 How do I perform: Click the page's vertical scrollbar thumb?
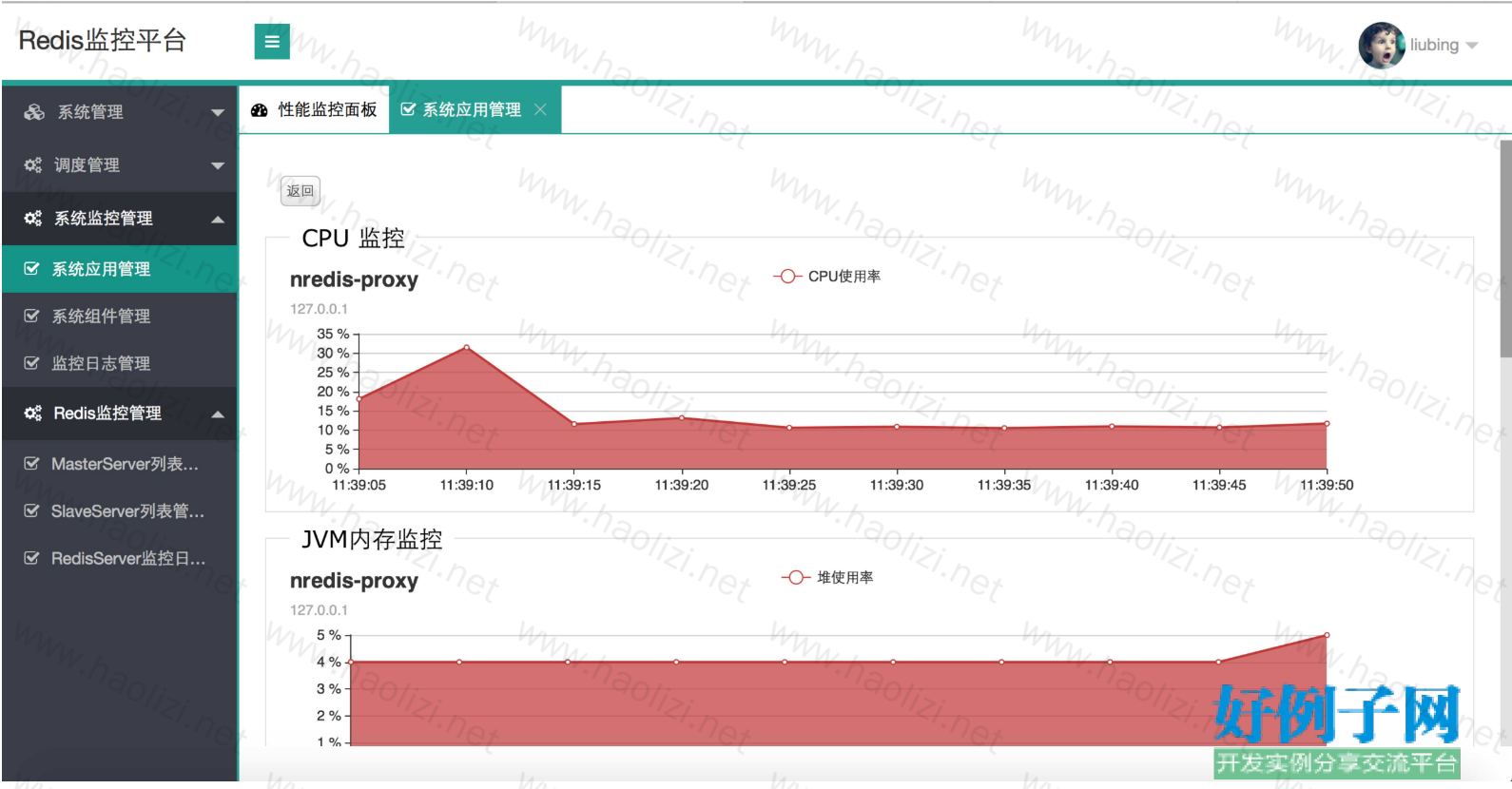(1505, 249)
